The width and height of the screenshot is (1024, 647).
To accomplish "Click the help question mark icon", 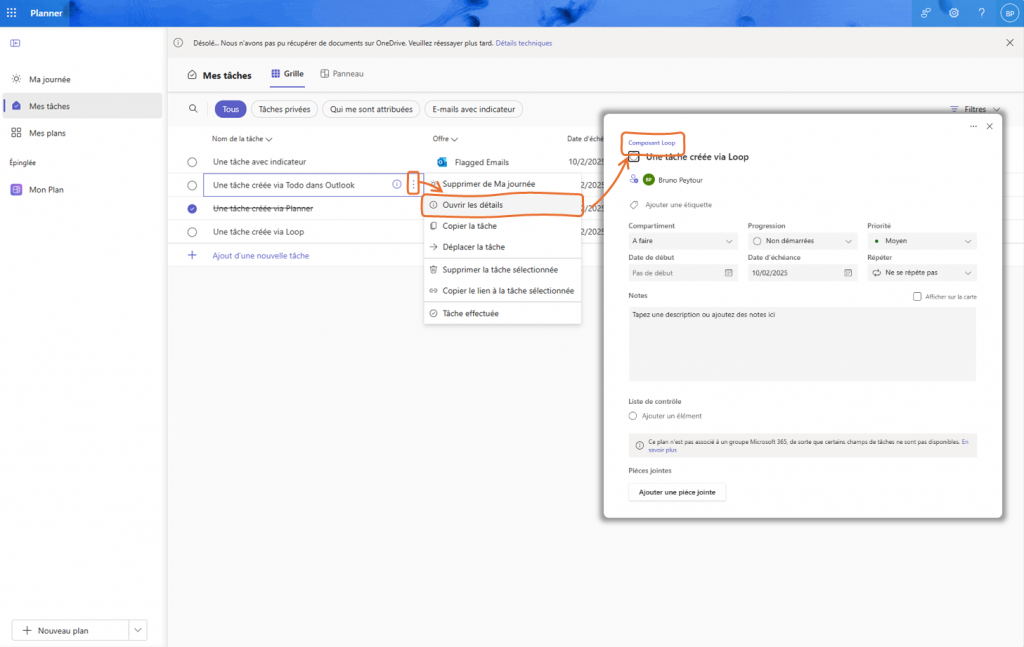I will [981, 13].
